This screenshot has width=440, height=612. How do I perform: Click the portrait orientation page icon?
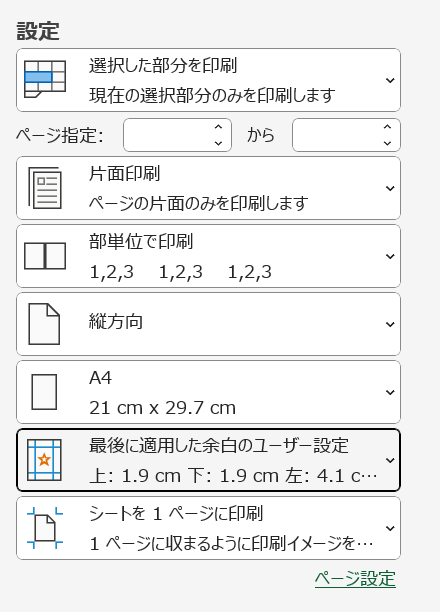[44, 324]
